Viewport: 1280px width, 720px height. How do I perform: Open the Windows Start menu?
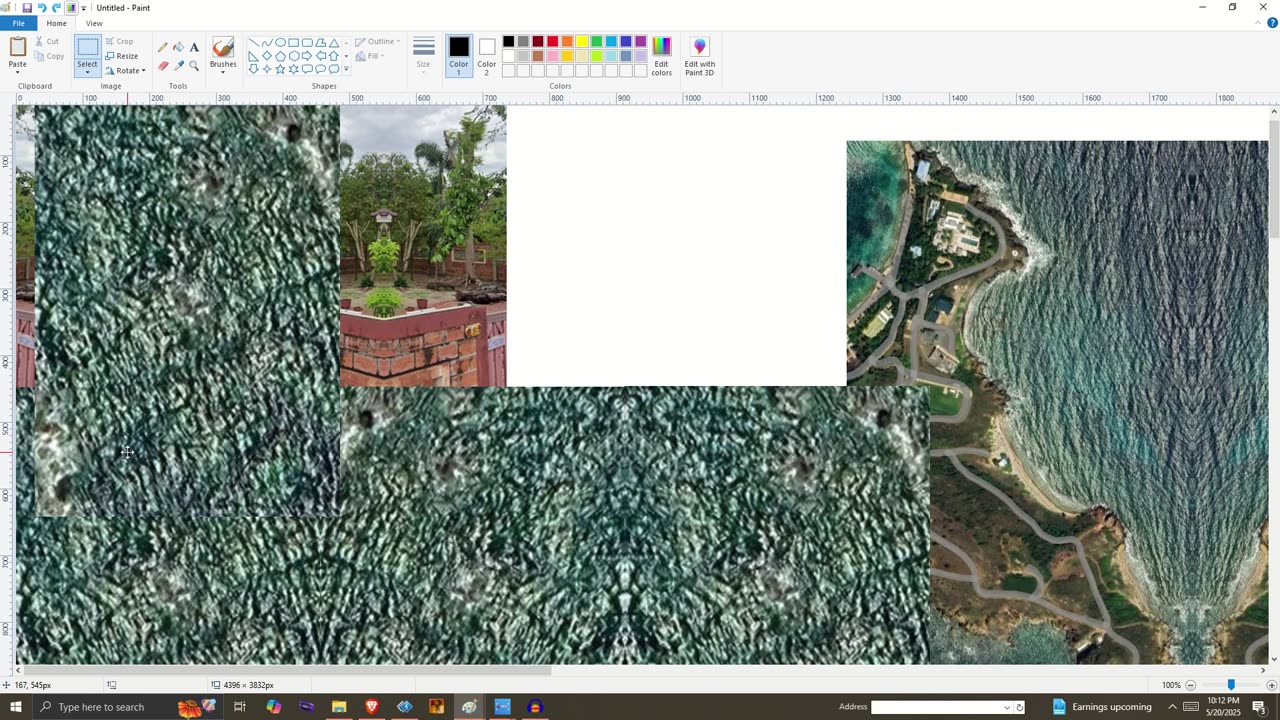[x=15, y=707]
